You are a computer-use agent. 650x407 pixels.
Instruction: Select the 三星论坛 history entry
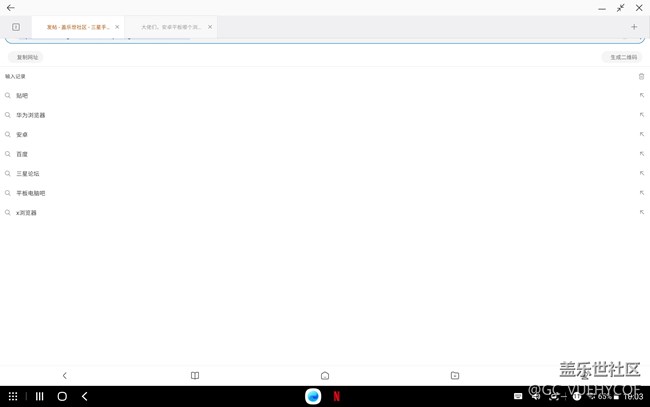(x=28, y=174)
